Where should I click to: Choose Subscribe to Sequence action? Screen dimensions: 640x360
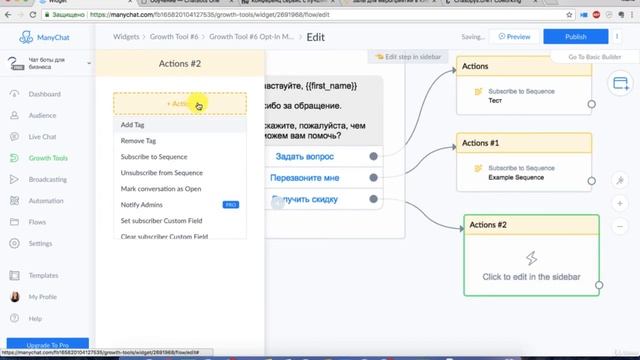pyautogui.click(x=180, y=157)
